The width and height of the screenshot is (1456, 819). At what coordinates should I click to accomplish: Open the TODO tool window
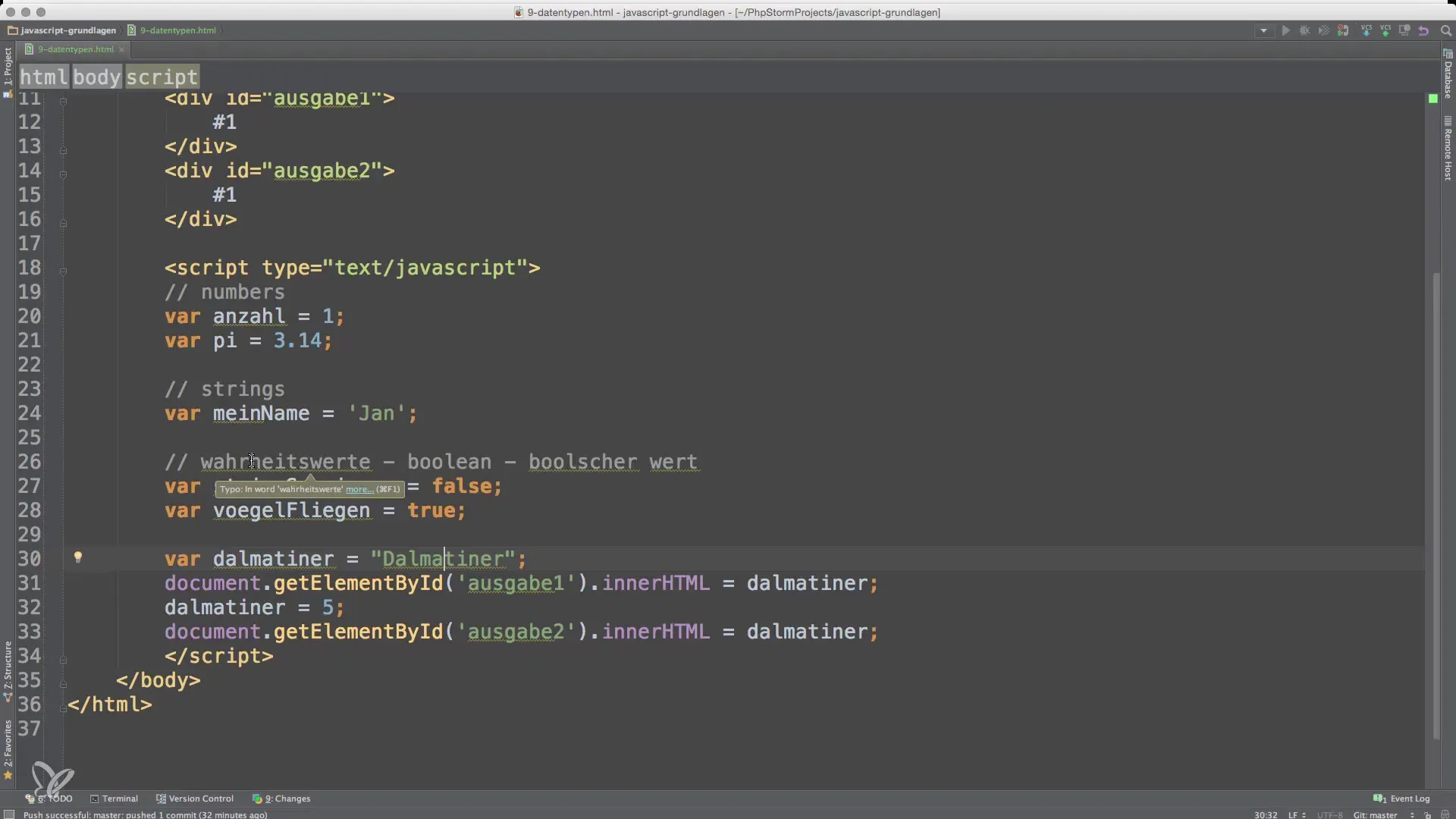49,799
